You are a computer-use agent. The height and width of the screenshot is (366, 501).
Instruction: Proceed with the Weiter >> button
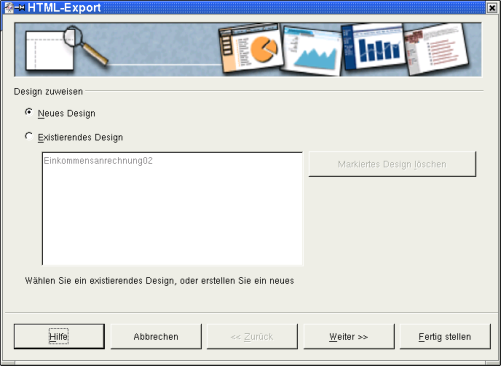tap(349, 337)
